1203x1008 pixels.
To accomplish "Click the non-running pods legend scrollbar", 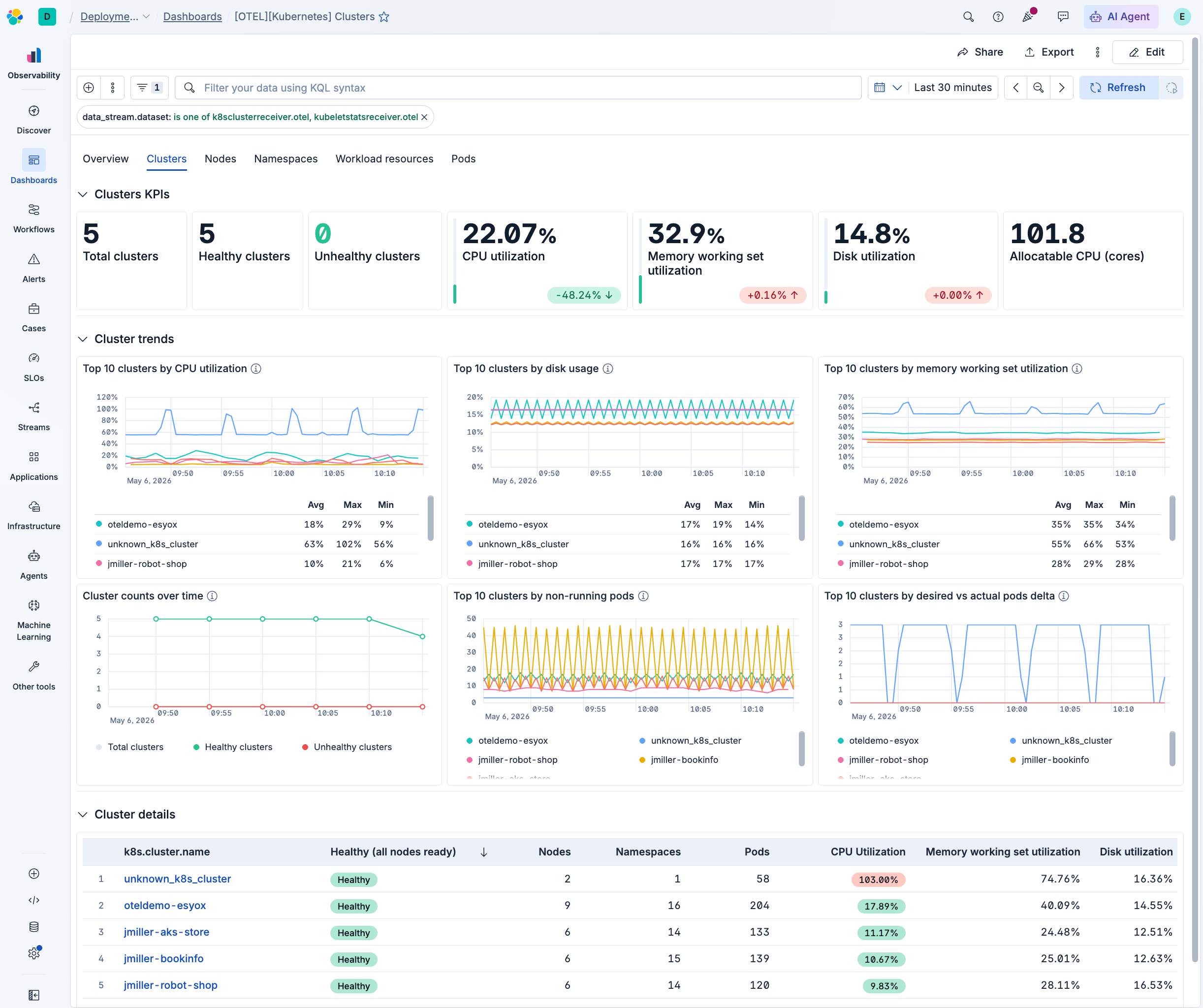I will click(x=801, y=749).
